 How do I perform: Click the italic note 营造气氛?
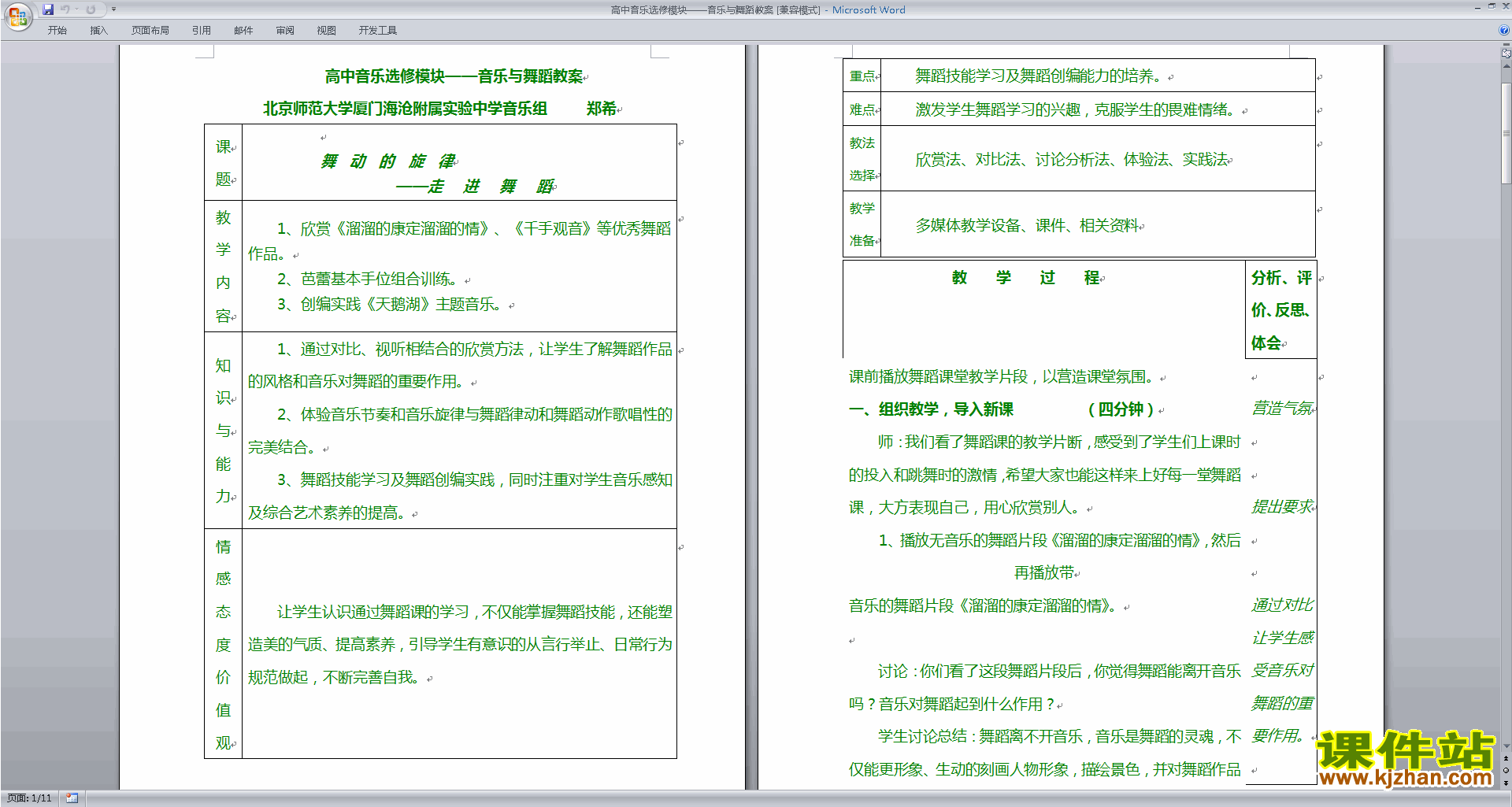pos(1281,409)
